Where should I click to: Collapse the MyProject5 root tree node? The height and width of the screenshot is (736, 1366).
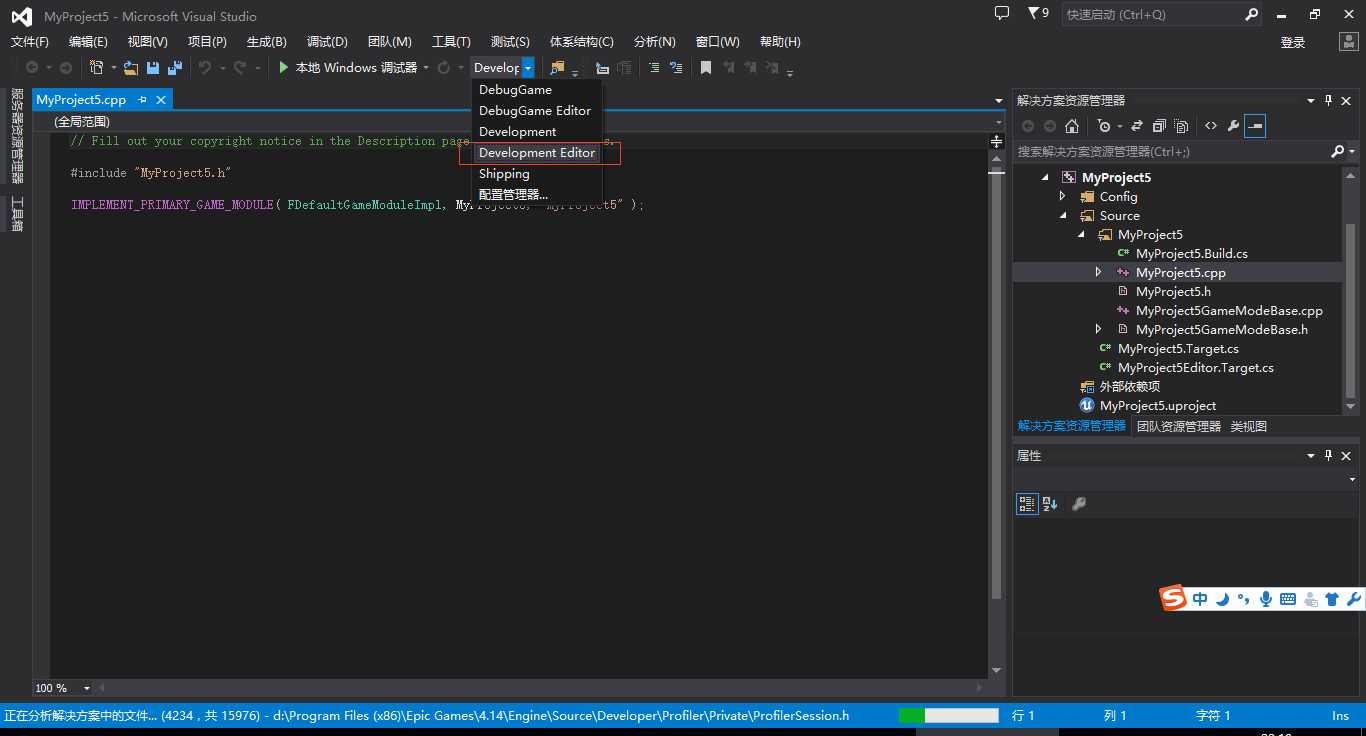coord(1045,177)
